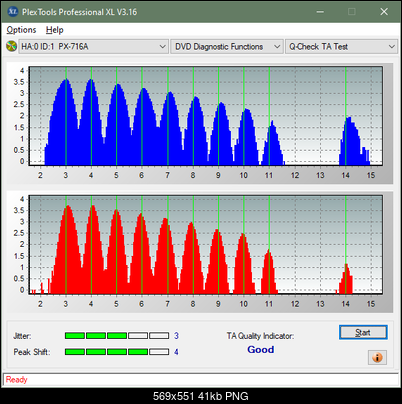Click the disc drive icon beside the drive selector
This screenshot has height=404, width=402.
(11, 46)
